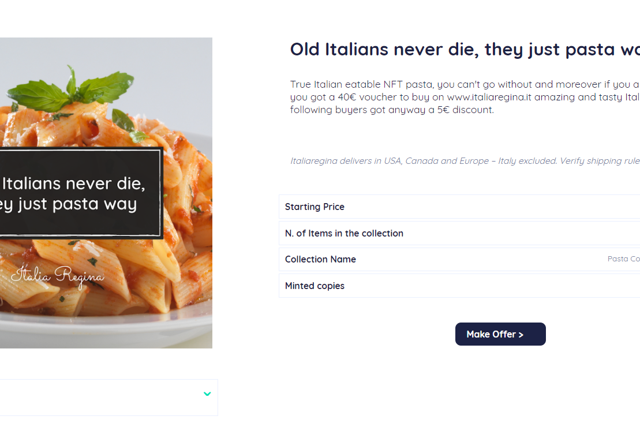The width and height of the screenshot is (640, 431).
Task: Click the Make Offer button
Action: [499, 334]
